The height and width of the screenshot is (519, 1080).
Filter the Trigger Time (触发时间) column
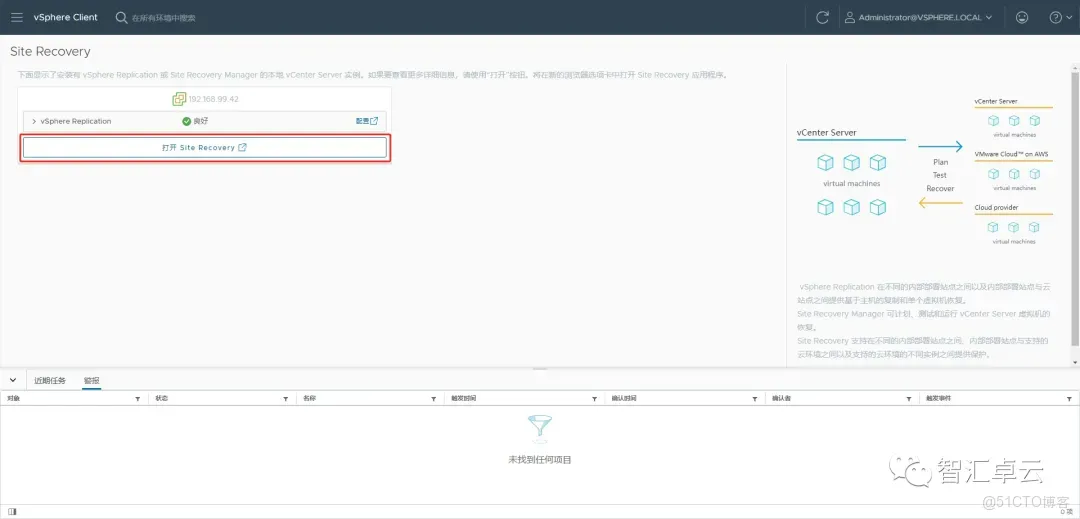(x=594, y=399)
